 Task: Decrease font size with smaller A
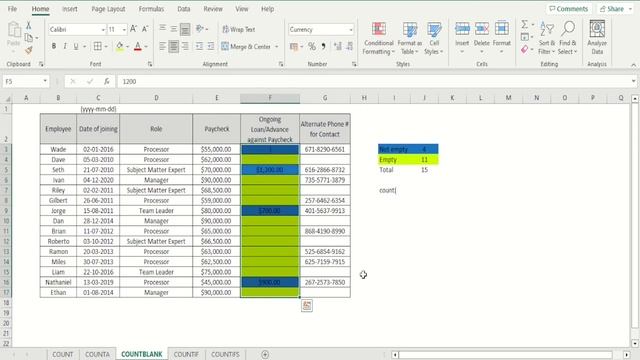tap(145, 29)
